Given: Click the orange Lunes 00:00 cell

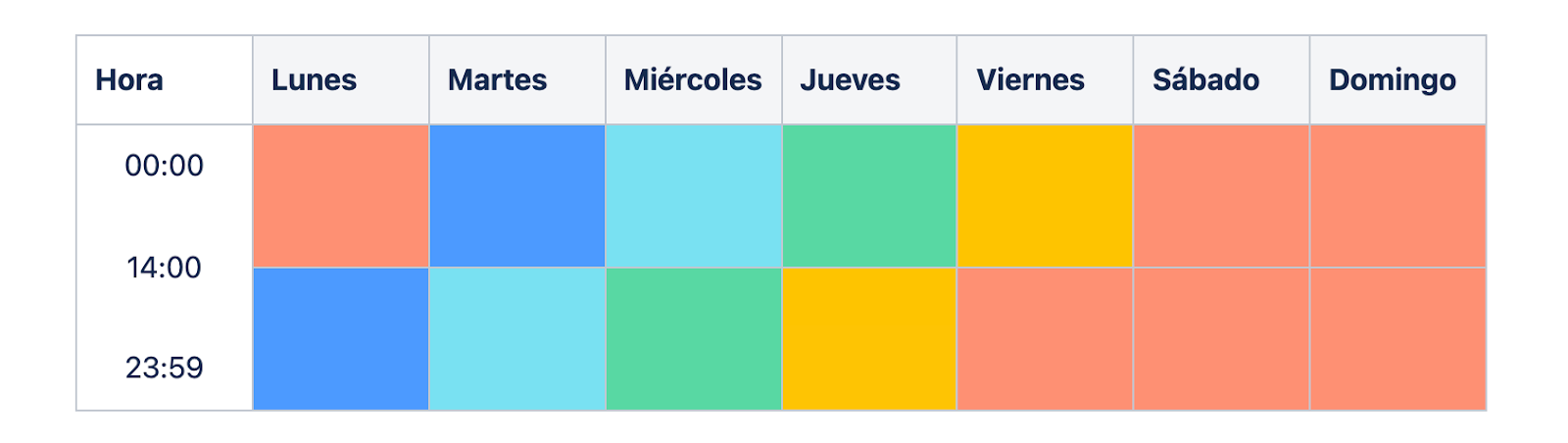Looking at the screenshot, I should click(341, 196).
